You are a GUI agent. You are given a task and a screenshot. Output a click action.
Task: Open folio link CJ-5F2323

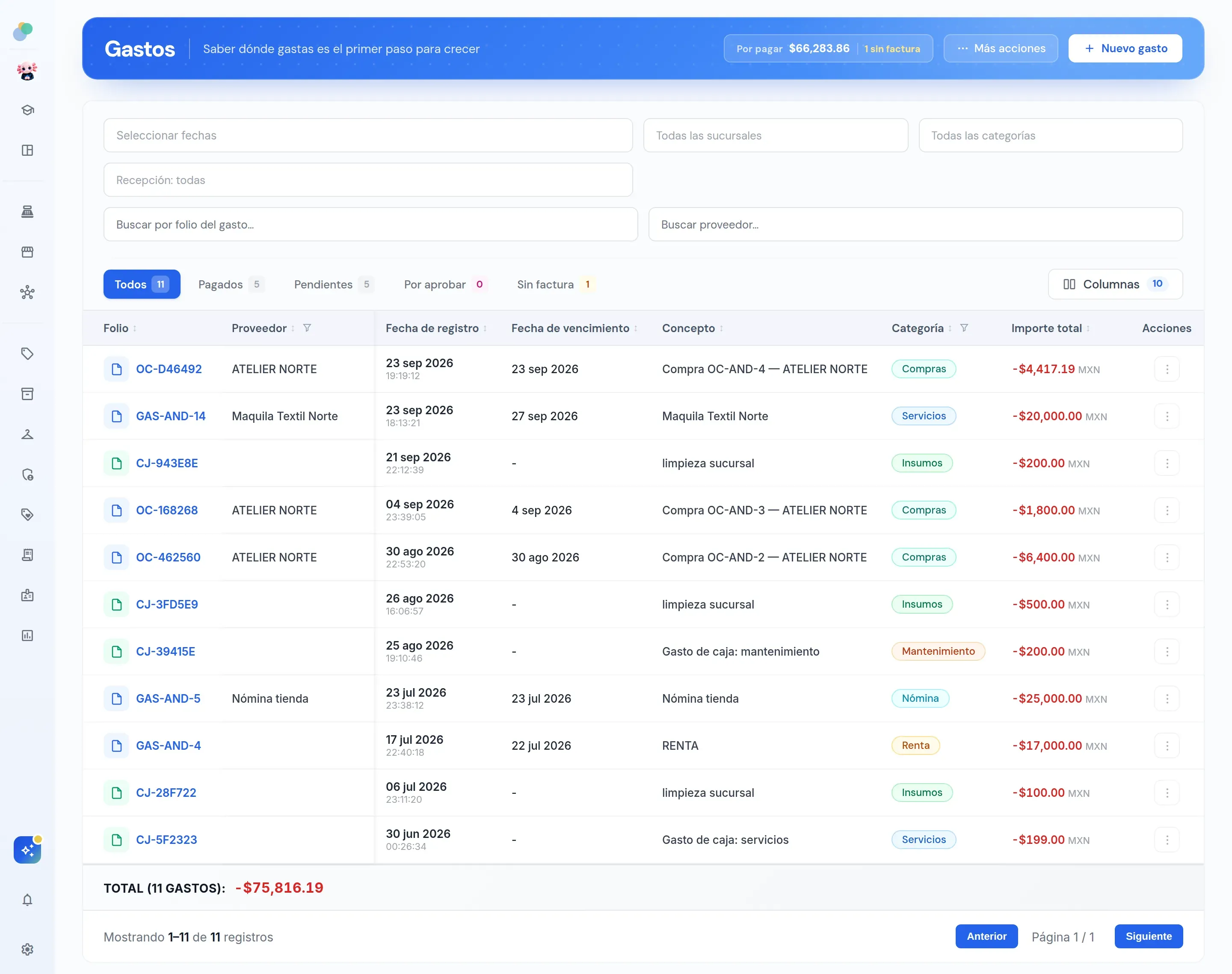[166, 840]
